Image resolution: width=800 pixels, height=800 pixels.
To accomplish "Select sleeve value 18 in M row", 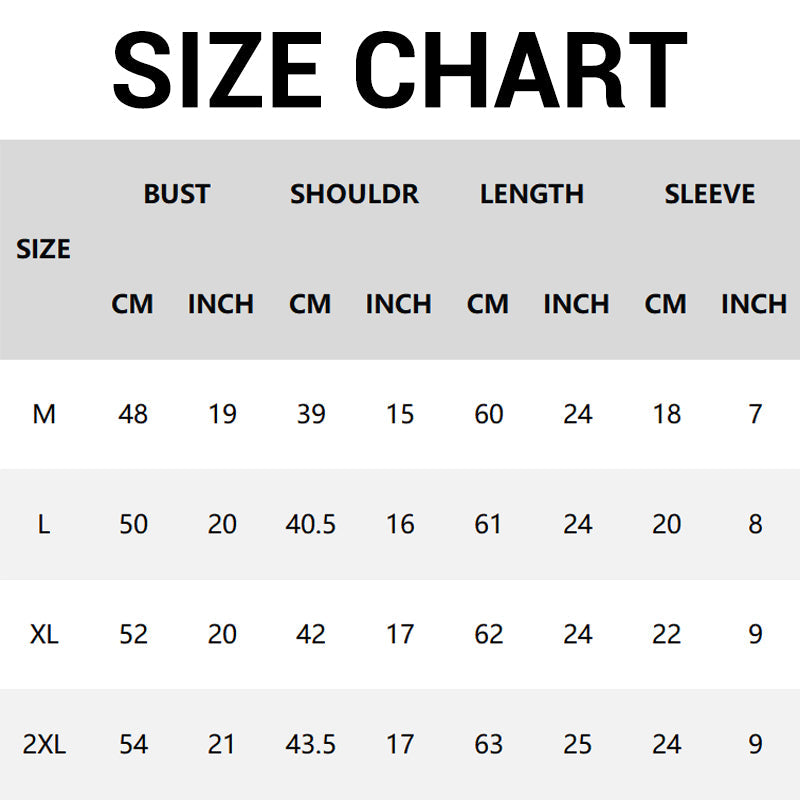I will (667, 414).
